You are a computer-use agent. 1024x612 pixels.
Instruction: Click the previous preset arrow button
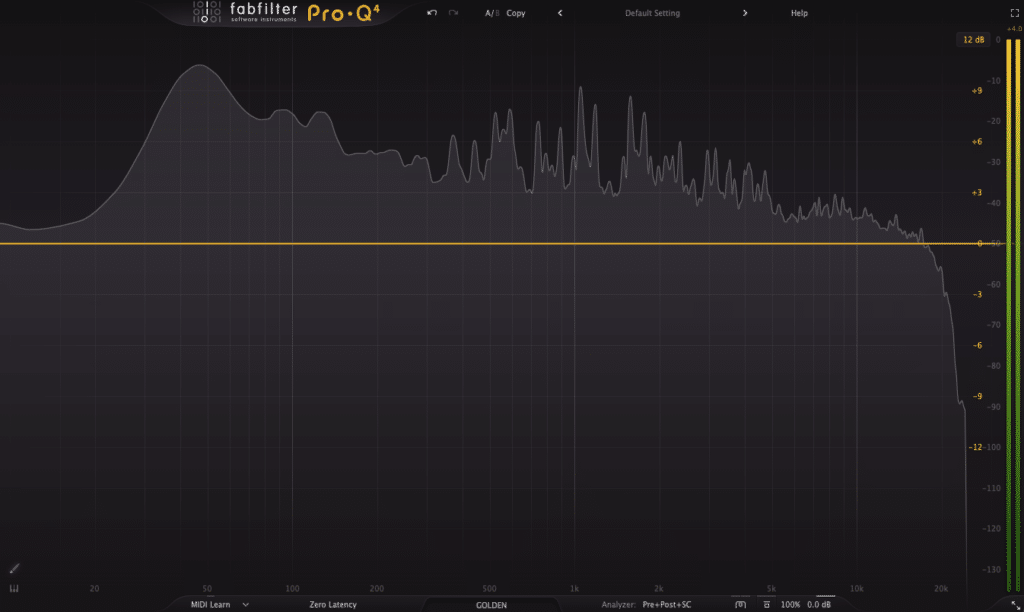pos(560,13)
